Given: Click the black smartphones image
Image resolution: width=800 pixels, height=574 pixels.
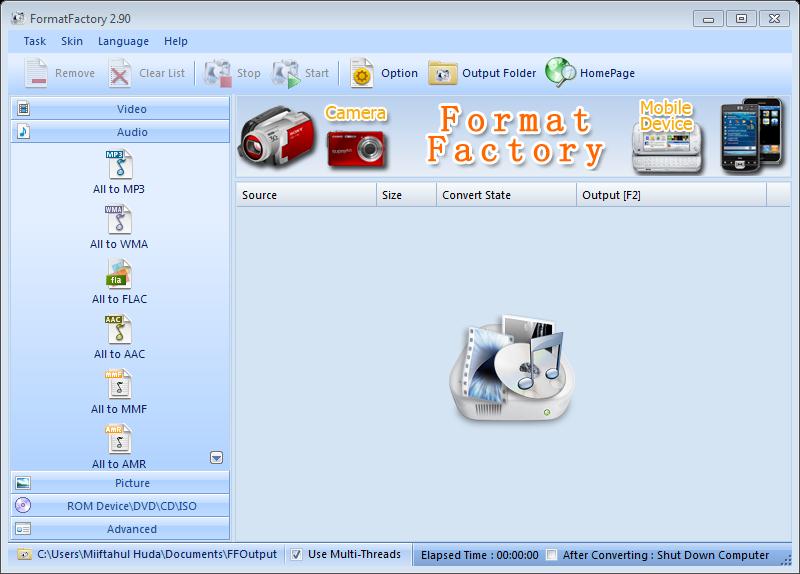Looking at the screenshot, I should tap(751, 134).
